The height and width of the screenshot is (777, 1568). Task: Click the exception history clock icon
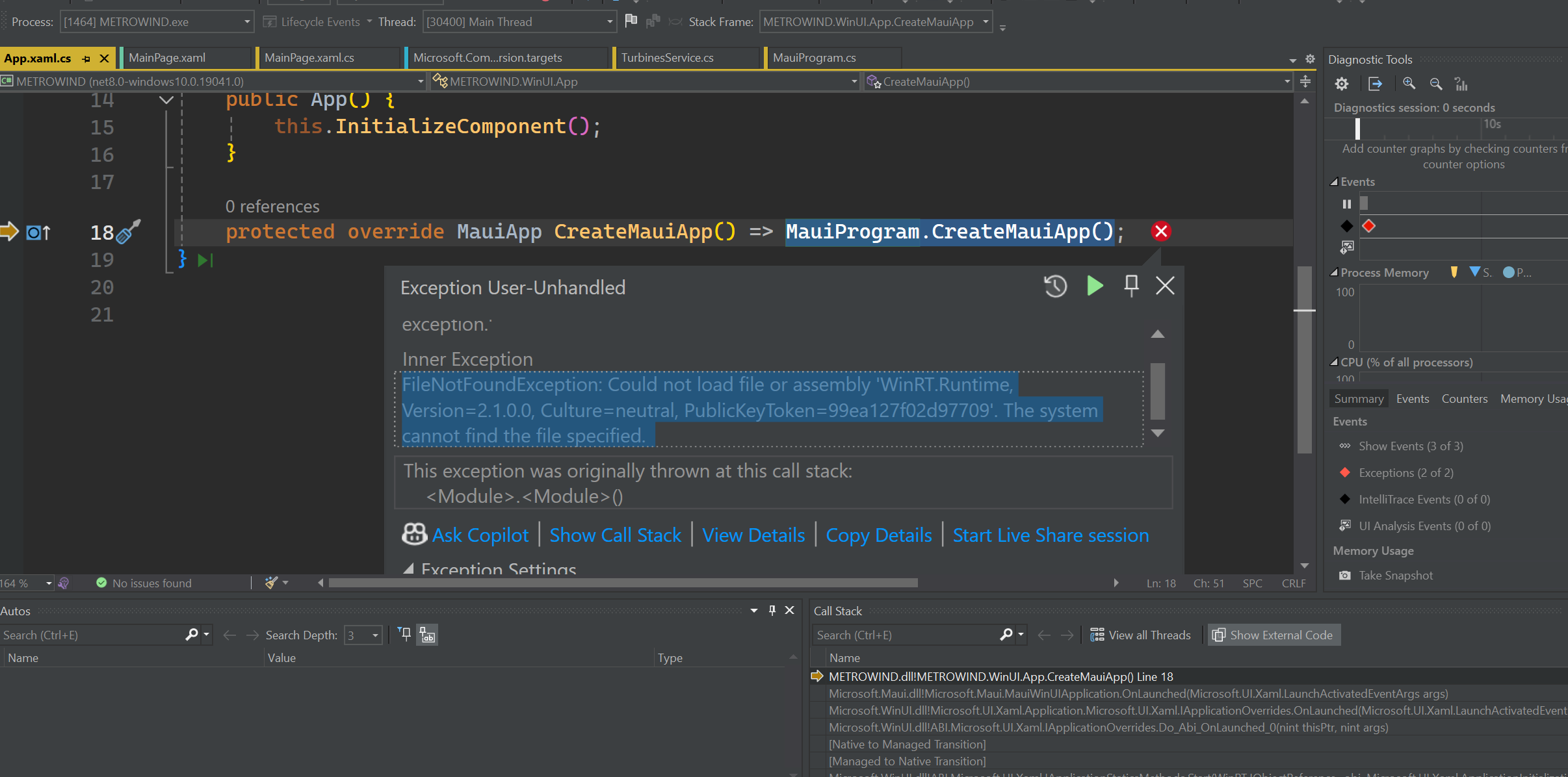(1055, 286)
